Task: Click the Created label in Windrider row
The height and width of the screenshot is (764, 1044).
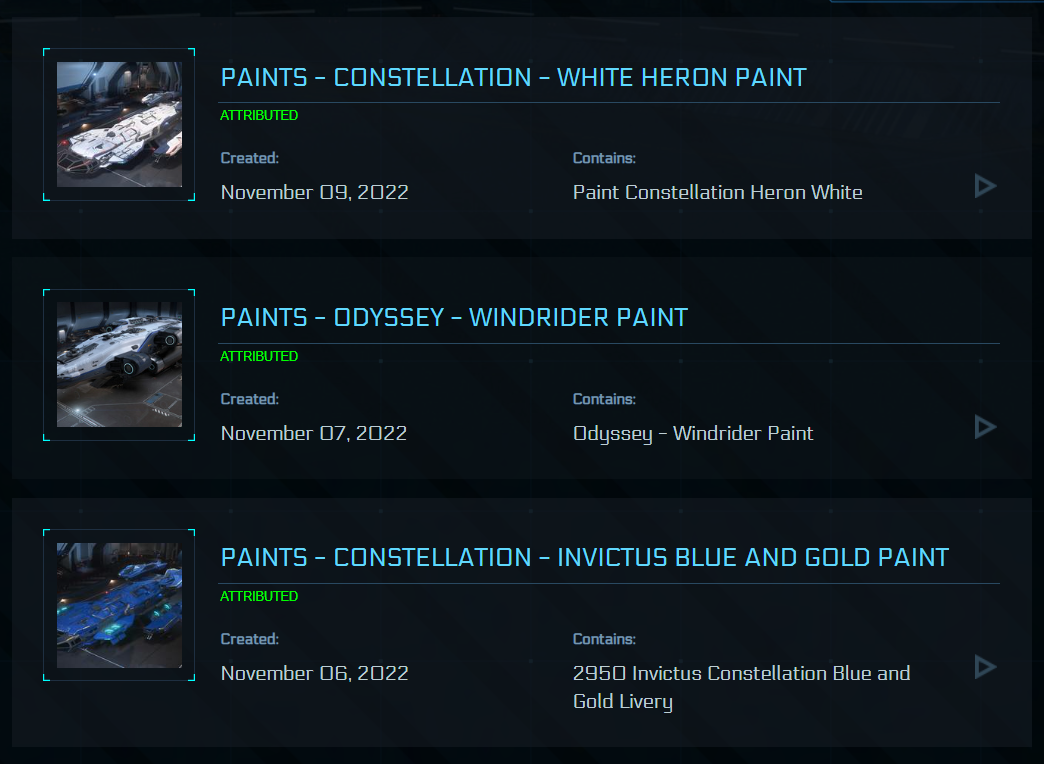Action: [x=250, y=399]
